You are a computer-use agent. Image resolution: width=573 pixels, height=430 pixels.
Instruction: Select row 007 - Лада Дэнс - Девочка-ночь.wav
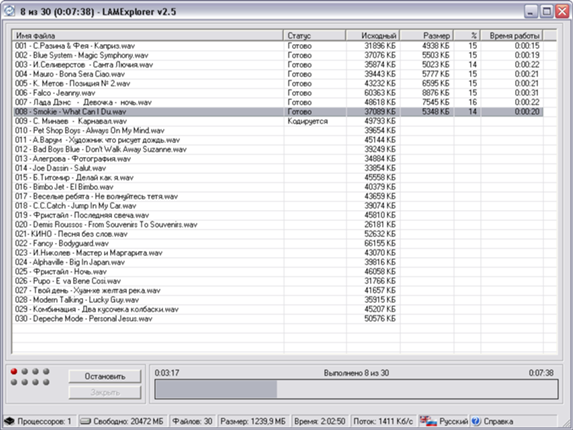[278, 102]
